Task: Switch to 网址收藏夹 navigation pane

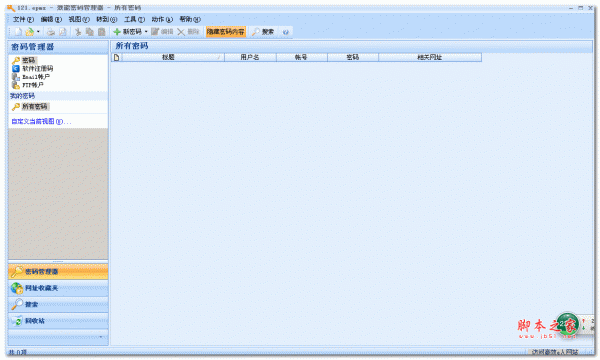Action: point(58,288)
